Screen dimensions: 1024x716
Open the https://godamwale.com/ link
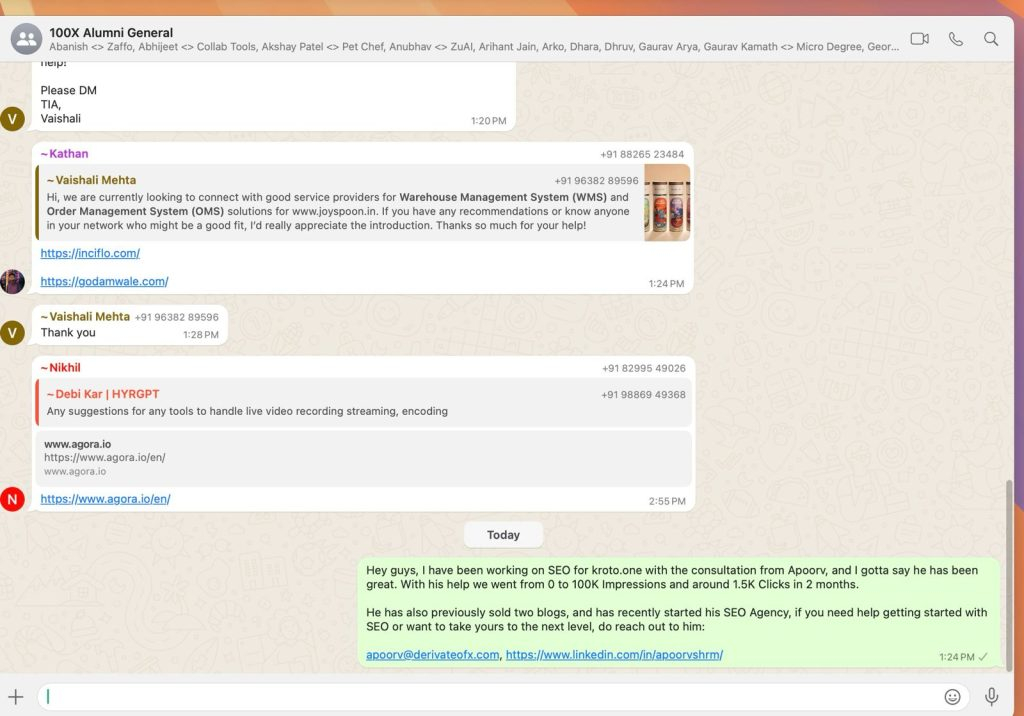104,281
